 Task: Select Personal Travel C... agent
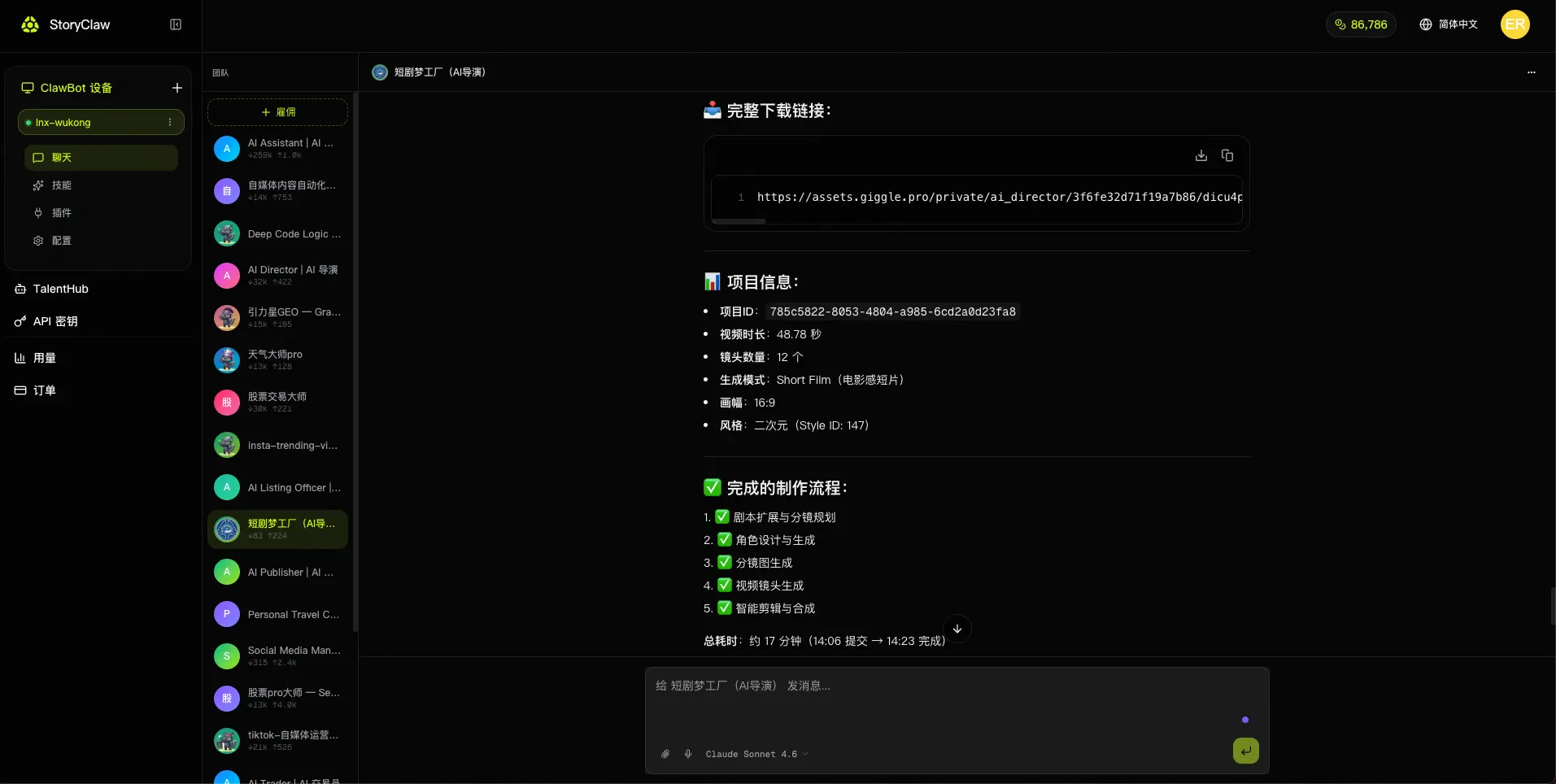(277, 614)
